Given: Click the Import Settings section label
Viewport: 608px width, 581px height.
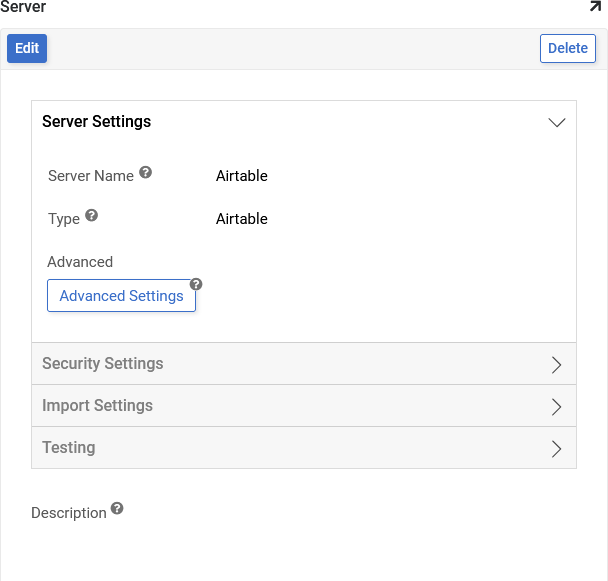Looking at the screenshot, I should point(98,406).
